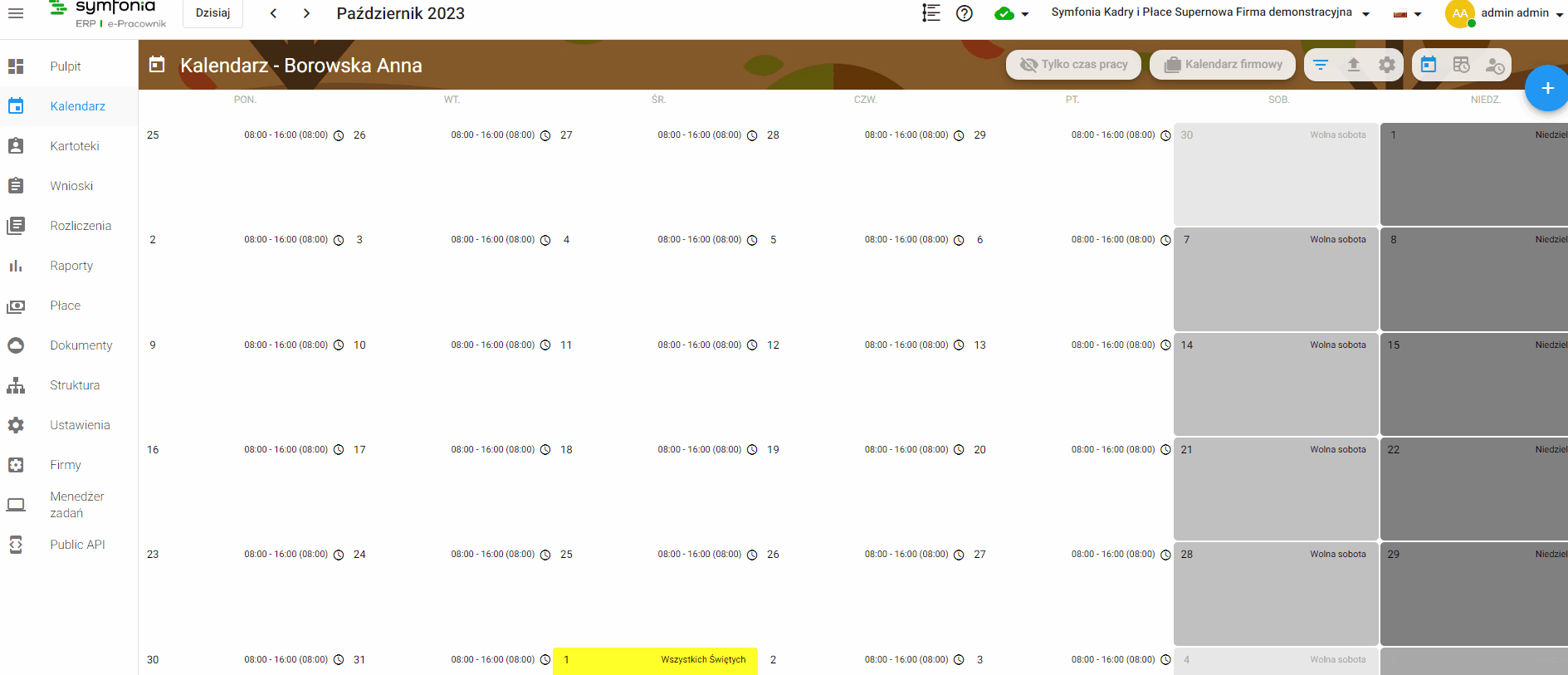Viewport: 1568px width, 675px height.
Task: Click clock icon on October 23 row
Action: pyautogui.click(x=339, y=555)
